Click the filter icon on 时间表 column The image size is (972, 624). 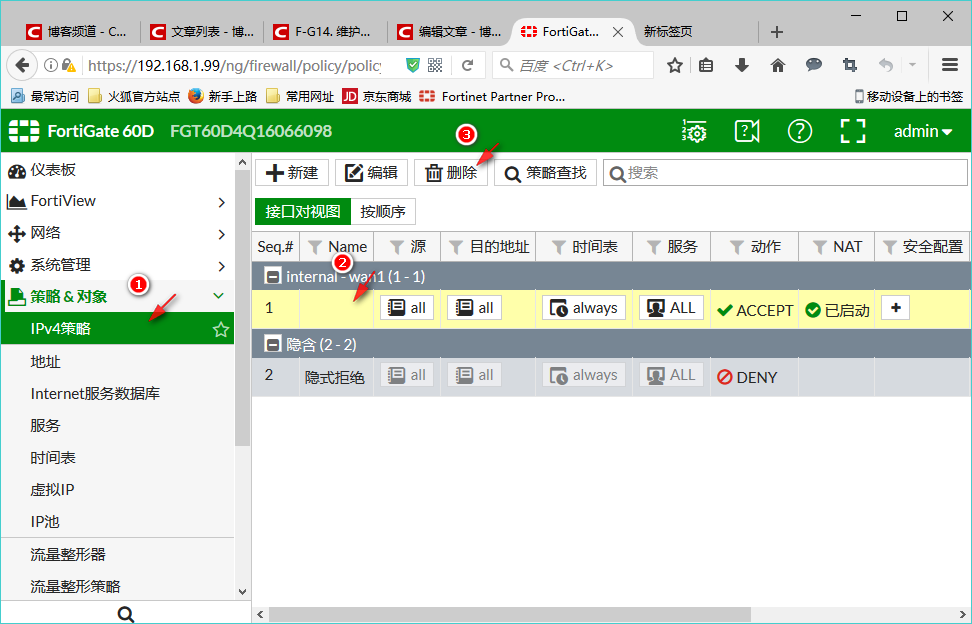(x=559, y=247)
